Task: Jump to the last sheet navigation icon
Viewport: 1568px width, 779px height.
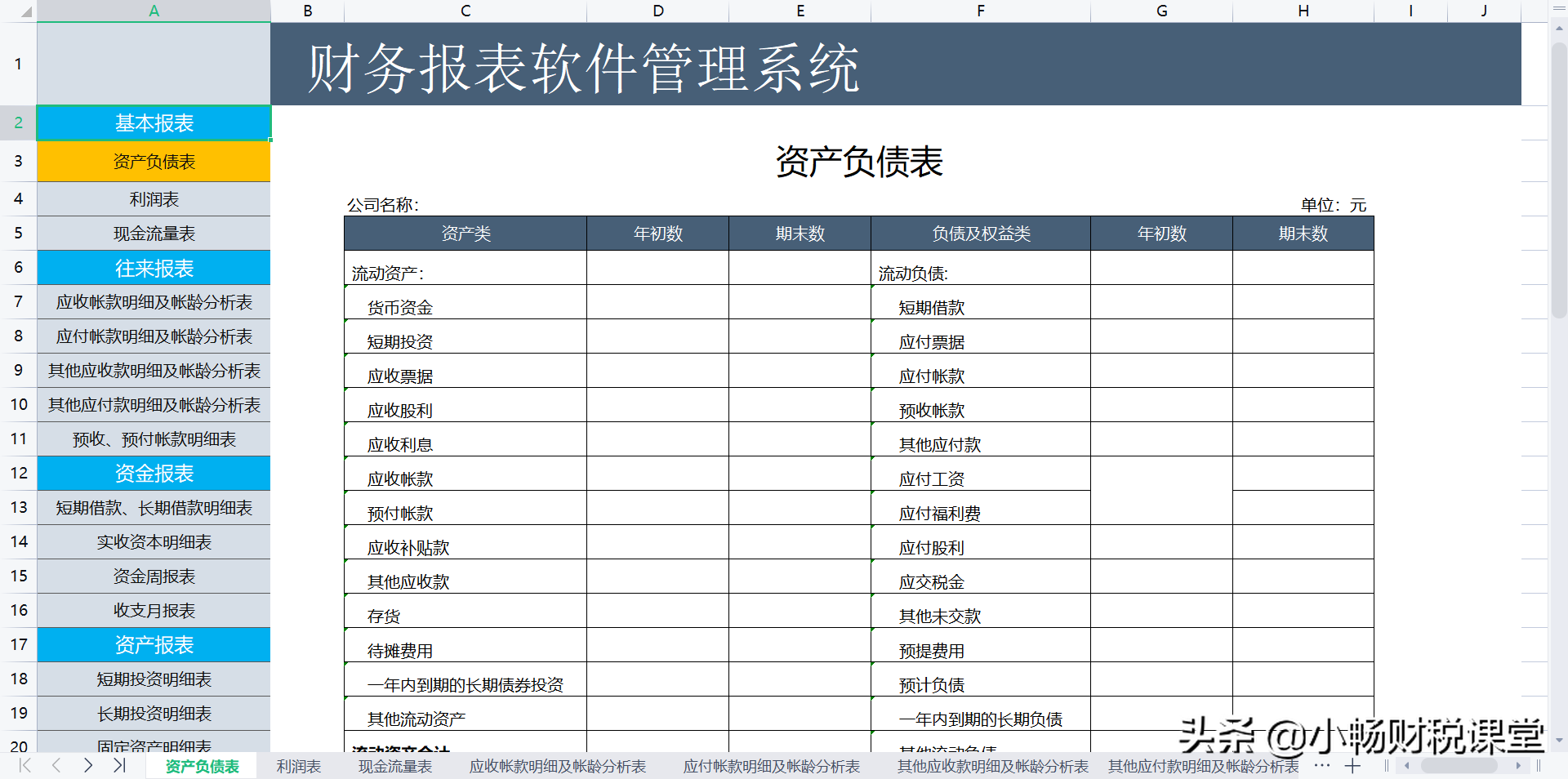Action: (x=119, y=766)
